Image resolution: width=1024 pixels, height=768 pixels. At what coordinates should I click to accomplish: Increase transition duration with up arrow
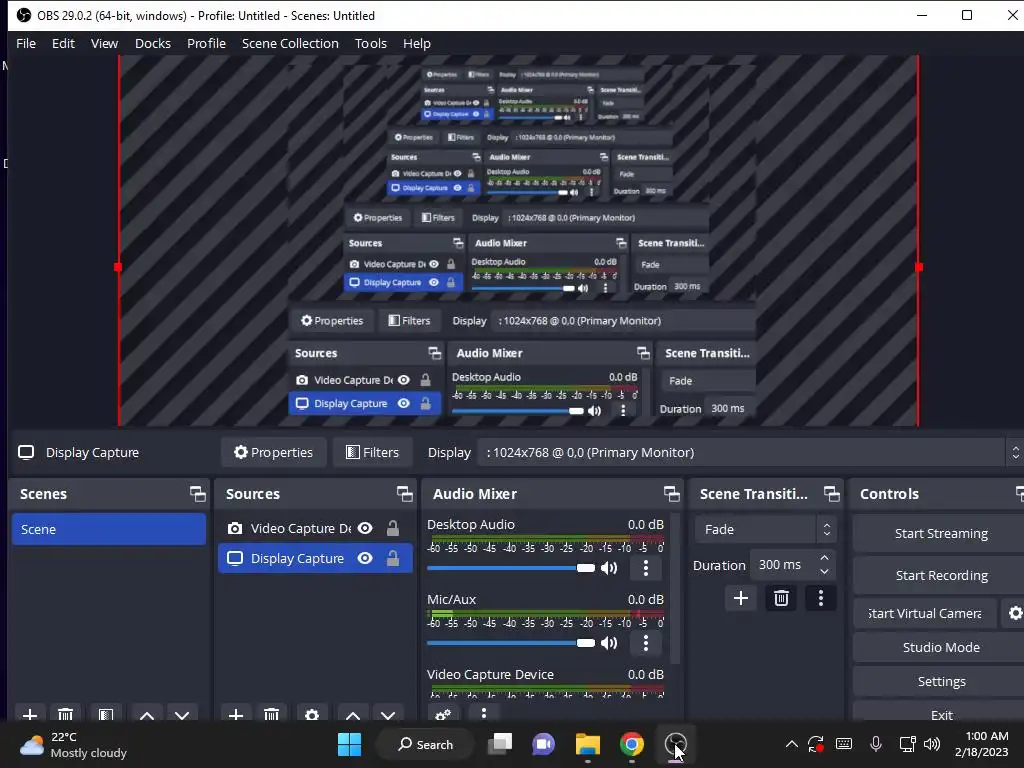[825, 558]
